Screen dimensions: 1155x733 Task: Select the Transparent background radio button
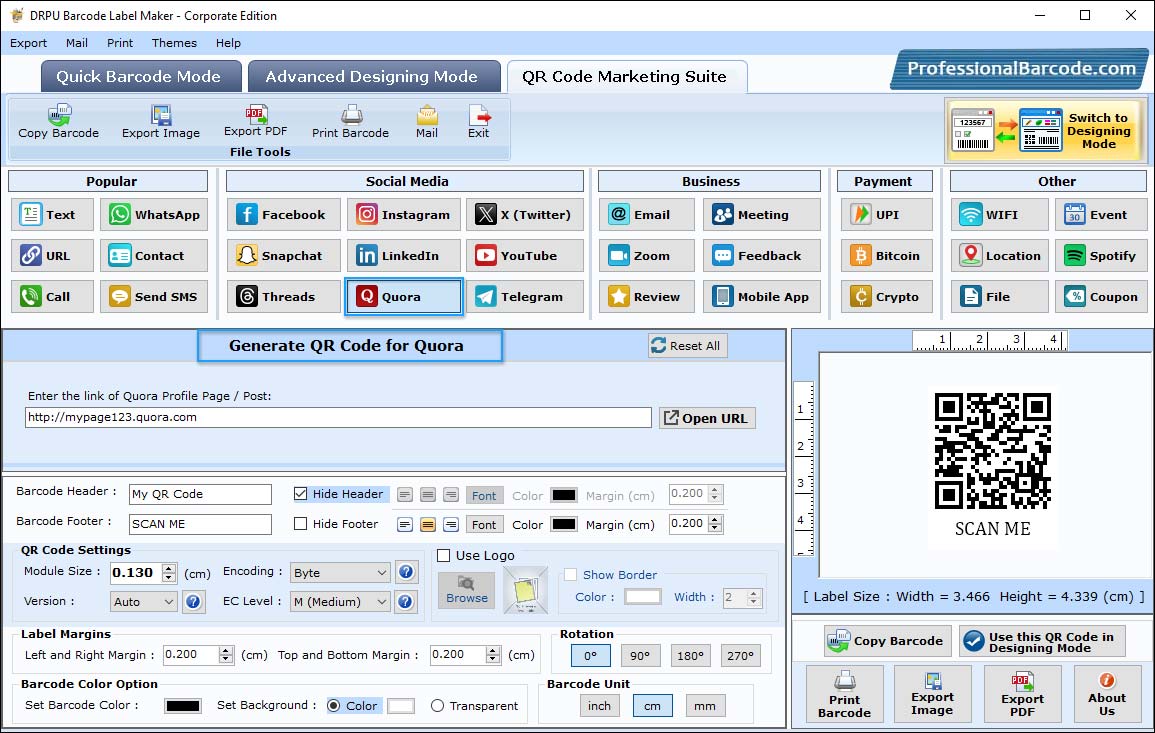tap(438, 706)
